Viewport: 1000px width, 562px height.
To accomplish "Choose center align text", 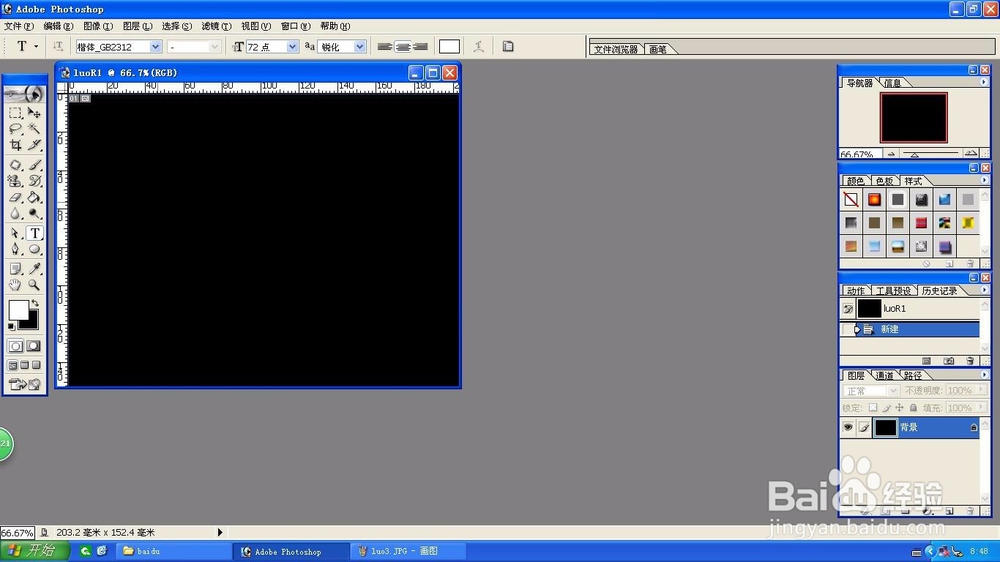I will pos(402,47).
